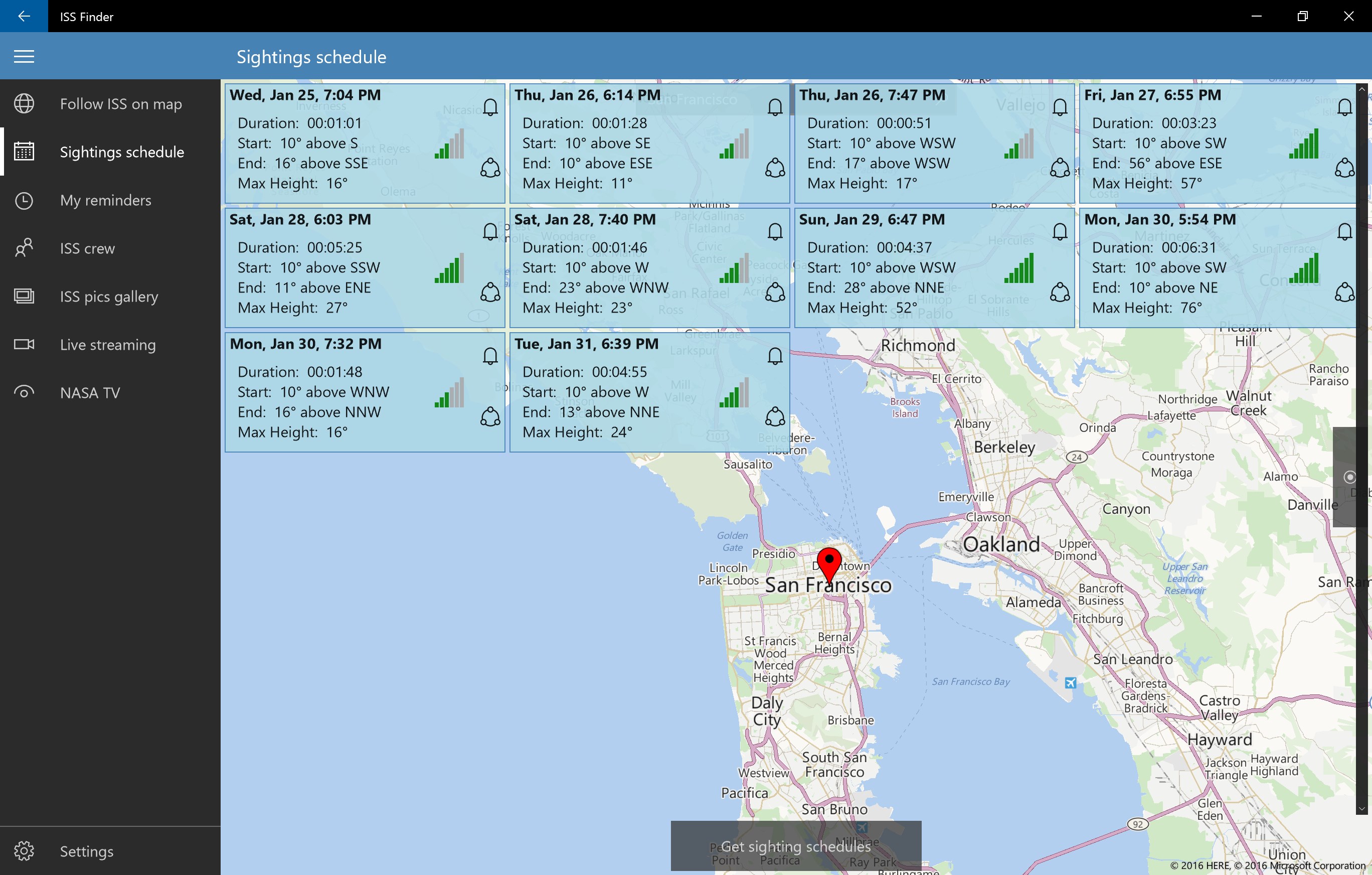Image resolution: width=1372 pixels, height=875 pixels.
Task: Select the Sightings schedule calendar icon
Action: point(24,152)
